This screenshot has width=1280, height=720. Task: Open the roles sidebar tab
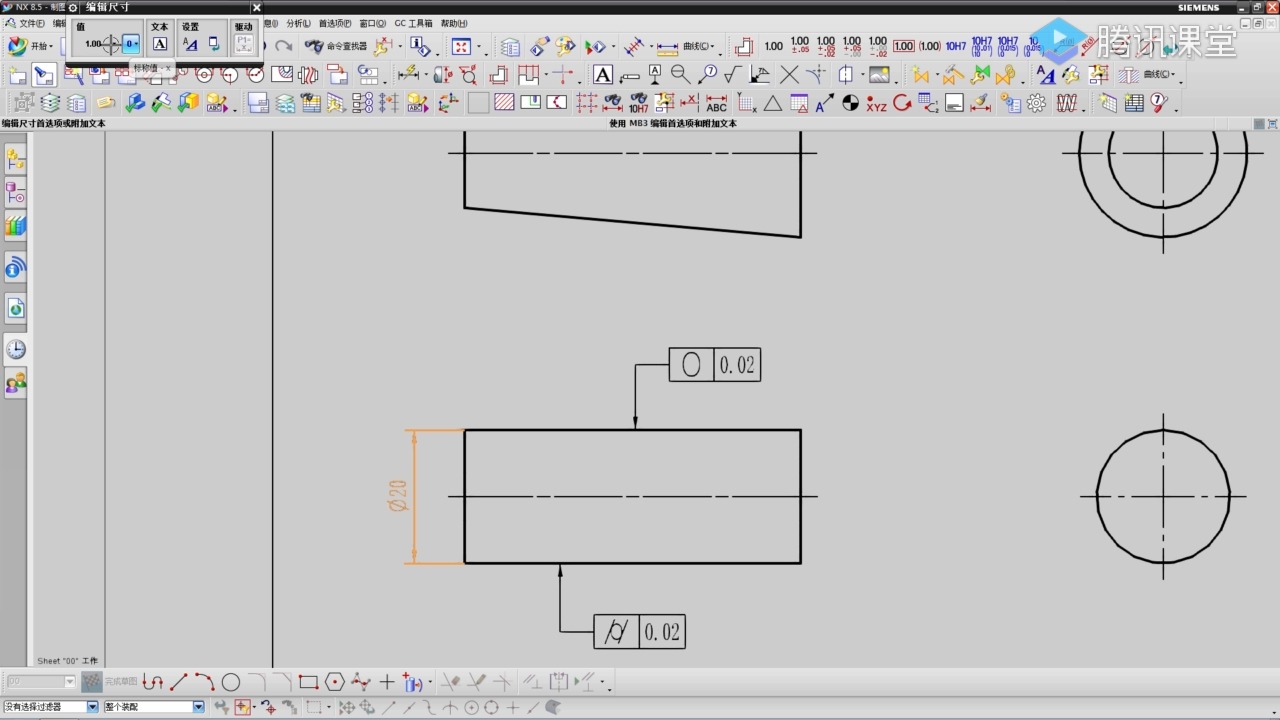click(15, 383)
